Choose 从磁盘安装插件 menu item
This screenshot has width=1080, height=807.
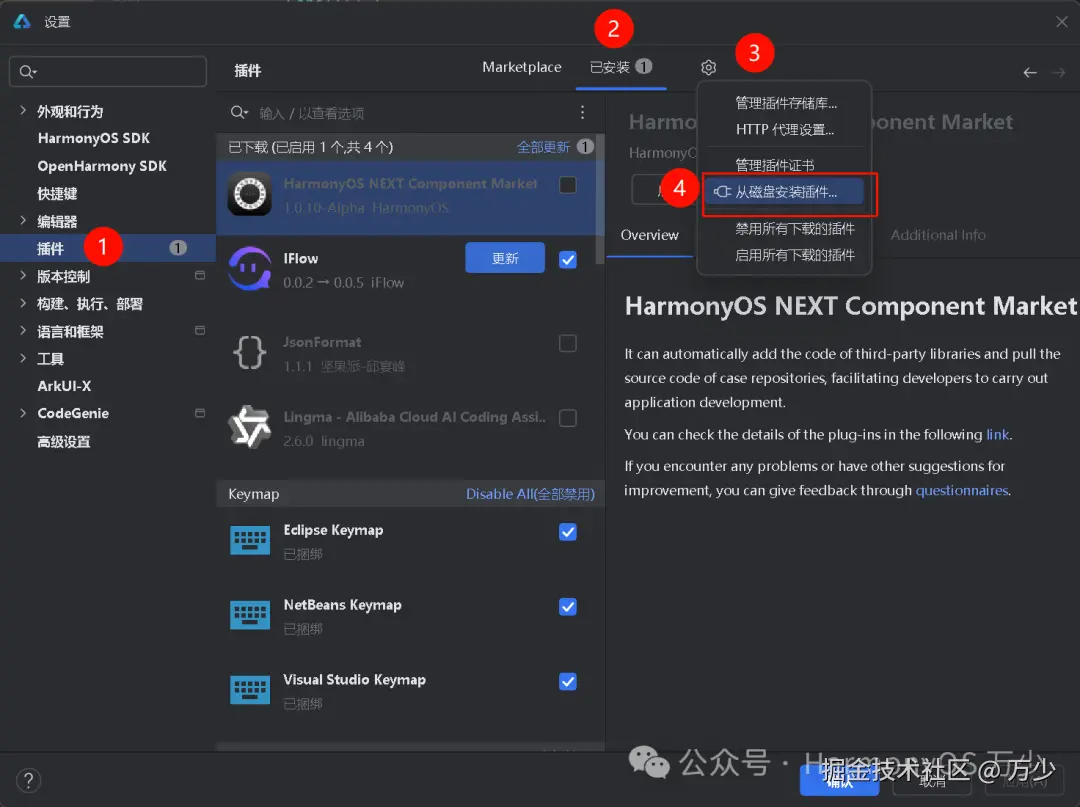pos(784,191)
